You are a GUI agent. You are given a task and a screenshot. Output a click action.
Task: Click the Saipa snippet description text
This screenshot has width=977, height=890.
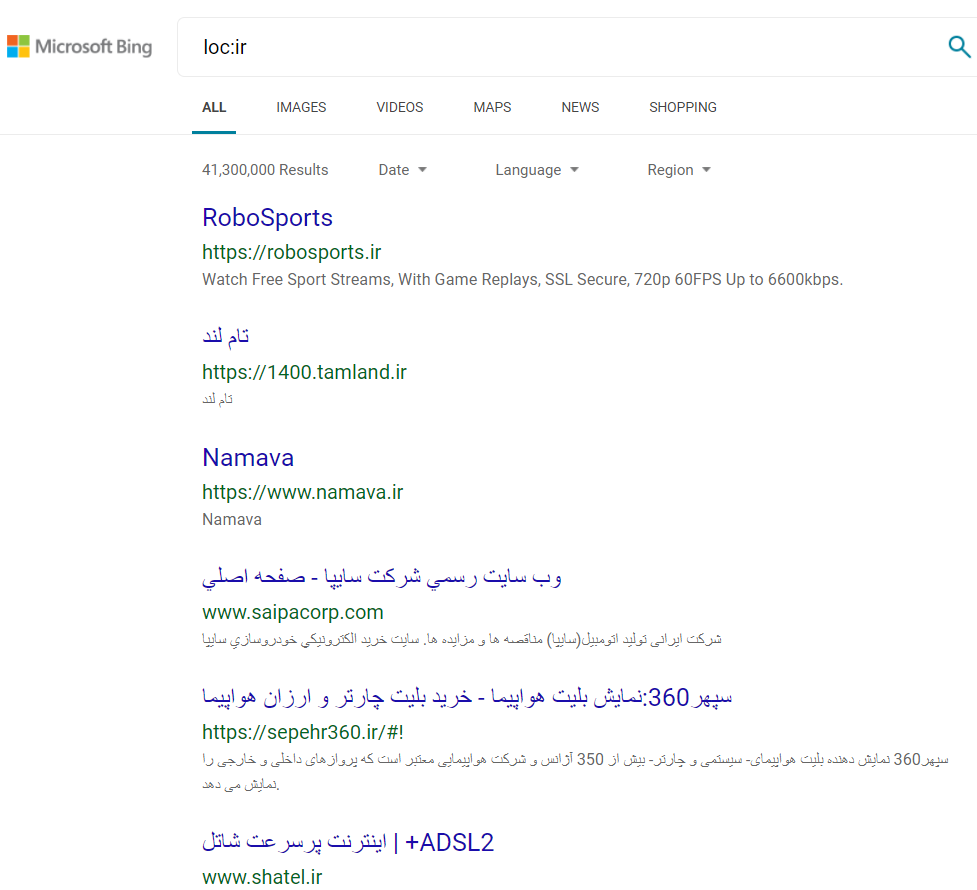[x=462, y=639]
